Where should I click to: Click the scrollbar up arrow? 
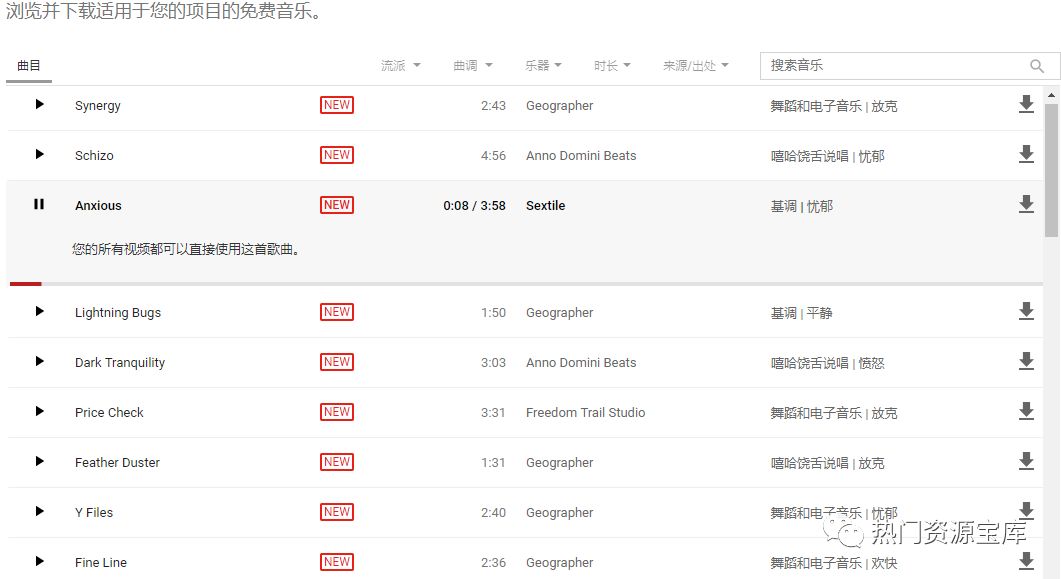[1051, 95]
